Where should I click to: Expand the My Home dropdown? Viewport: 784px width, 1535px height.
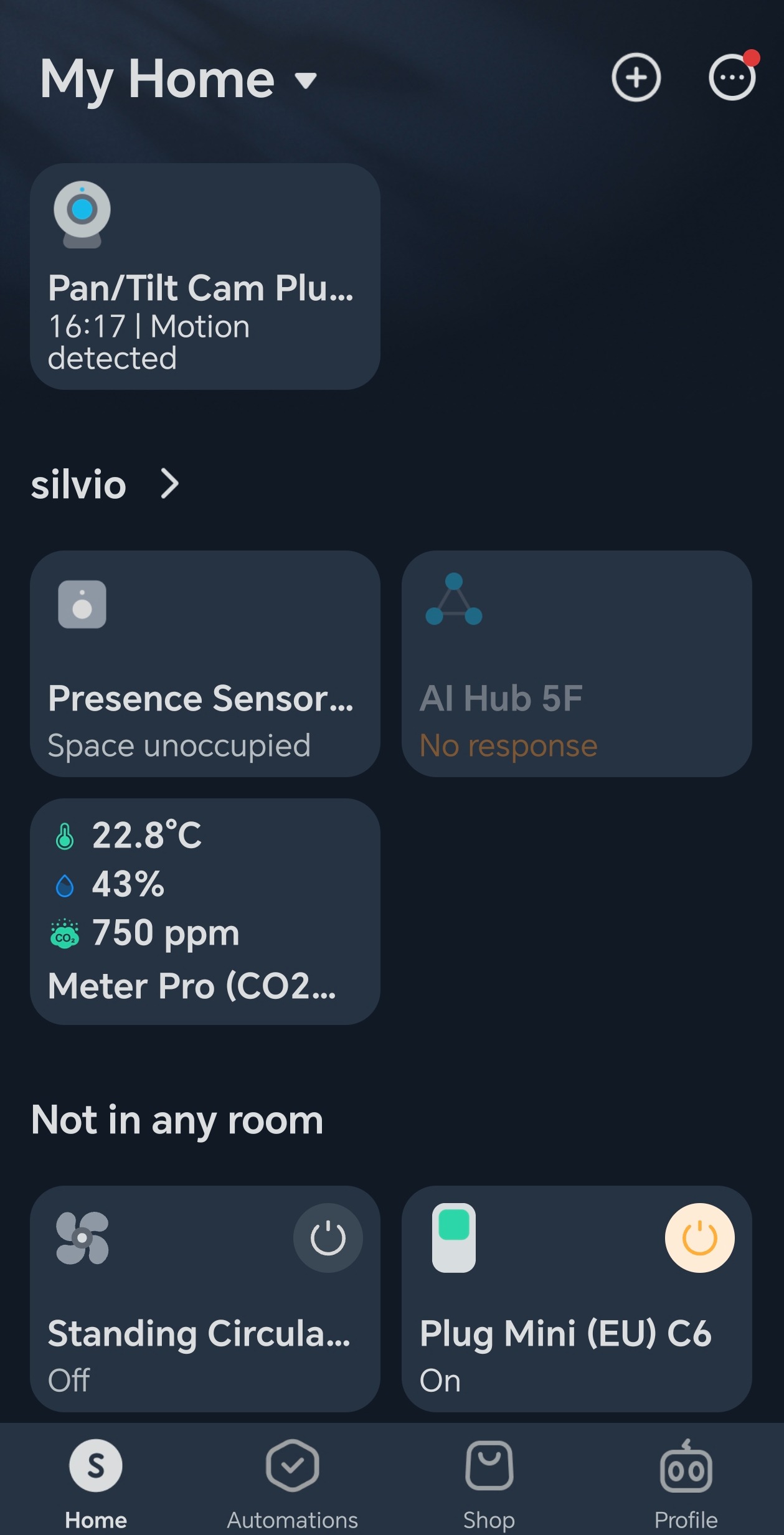tap(305, 80)
